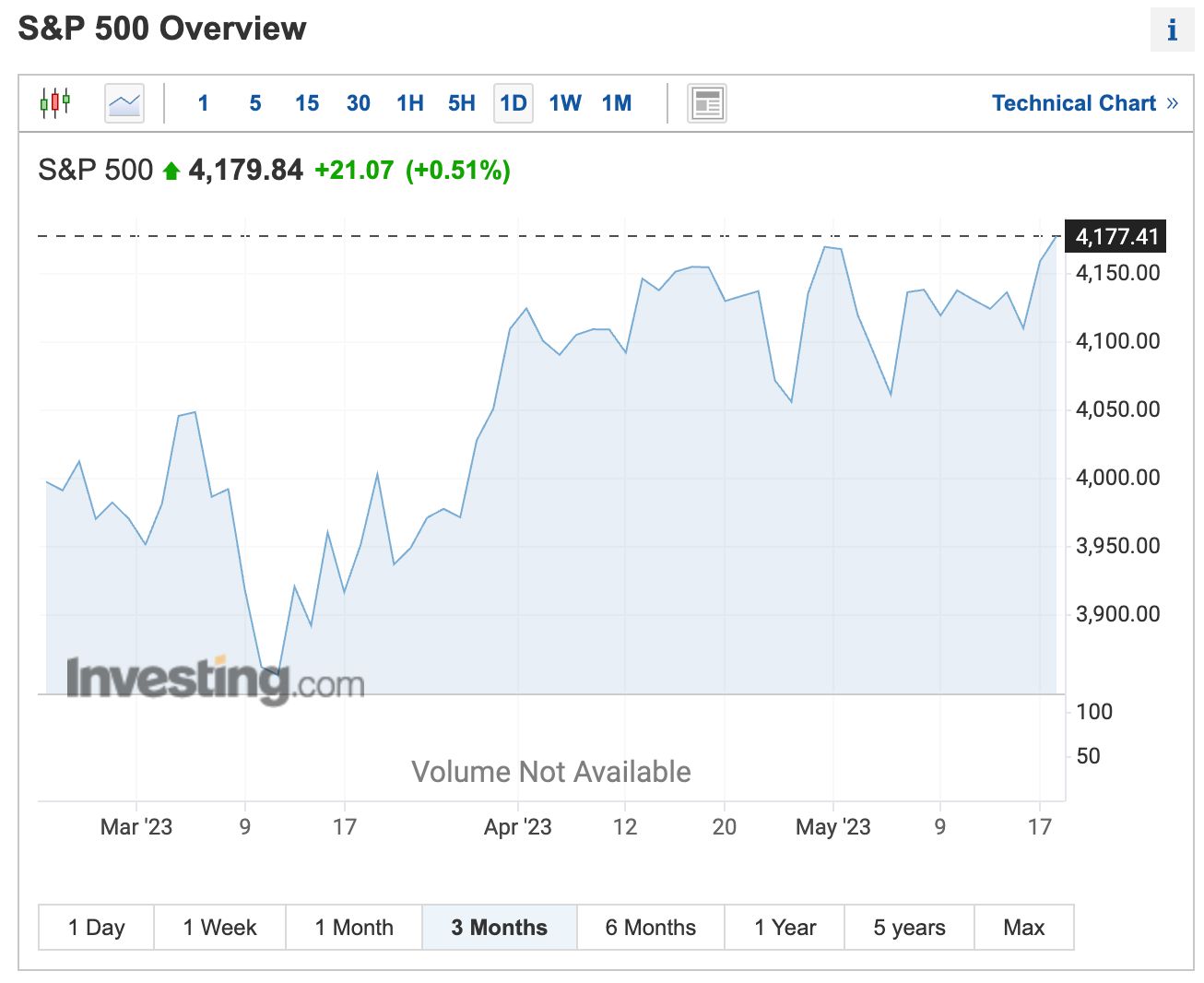1204x983 pixels.
Task: Select the 1M interval
Action: point(617,103)
